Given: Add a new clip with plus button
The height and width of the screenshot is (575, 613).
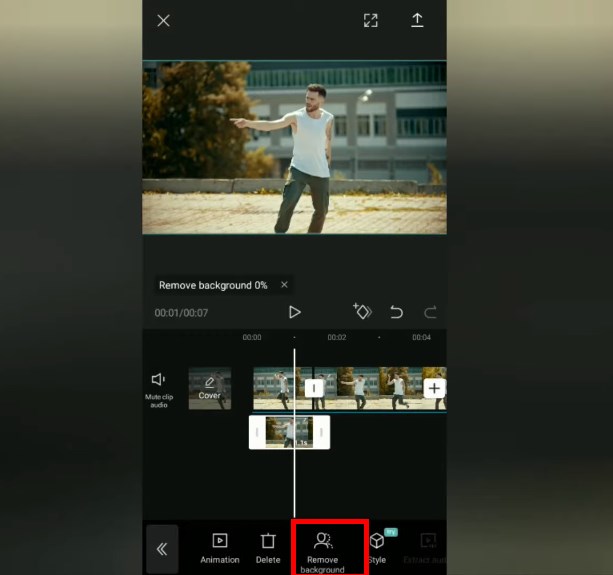Looking at the screenshot, I should coord(434,388).
